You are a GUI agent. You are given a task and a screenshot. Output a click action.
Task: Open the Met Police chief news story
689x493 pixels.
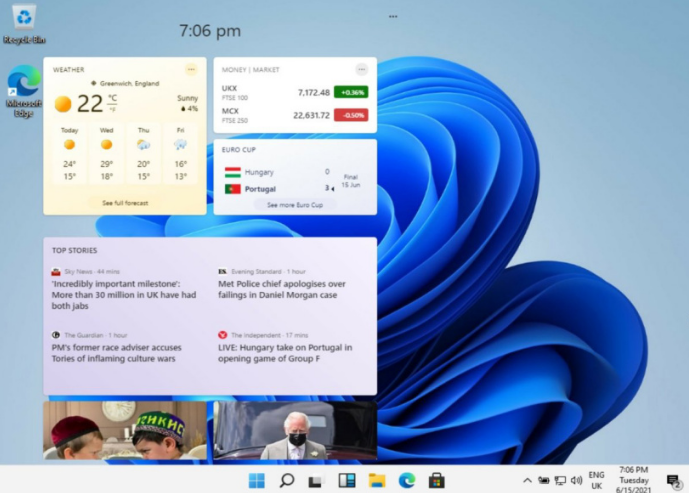tap(282, 289)
